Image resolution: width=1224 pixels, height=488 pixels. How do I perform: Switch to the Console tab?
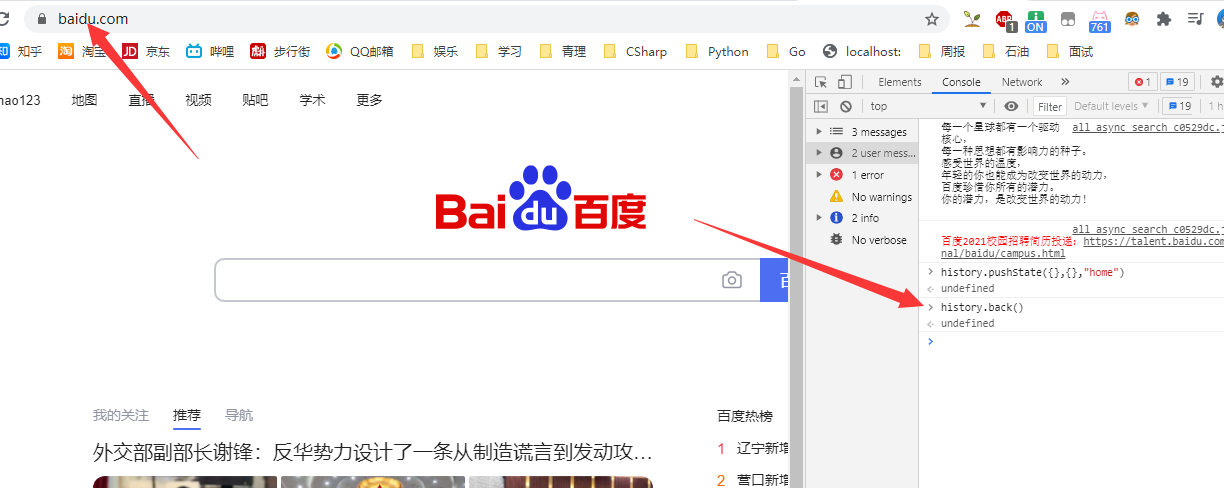[x=961, y=82]
